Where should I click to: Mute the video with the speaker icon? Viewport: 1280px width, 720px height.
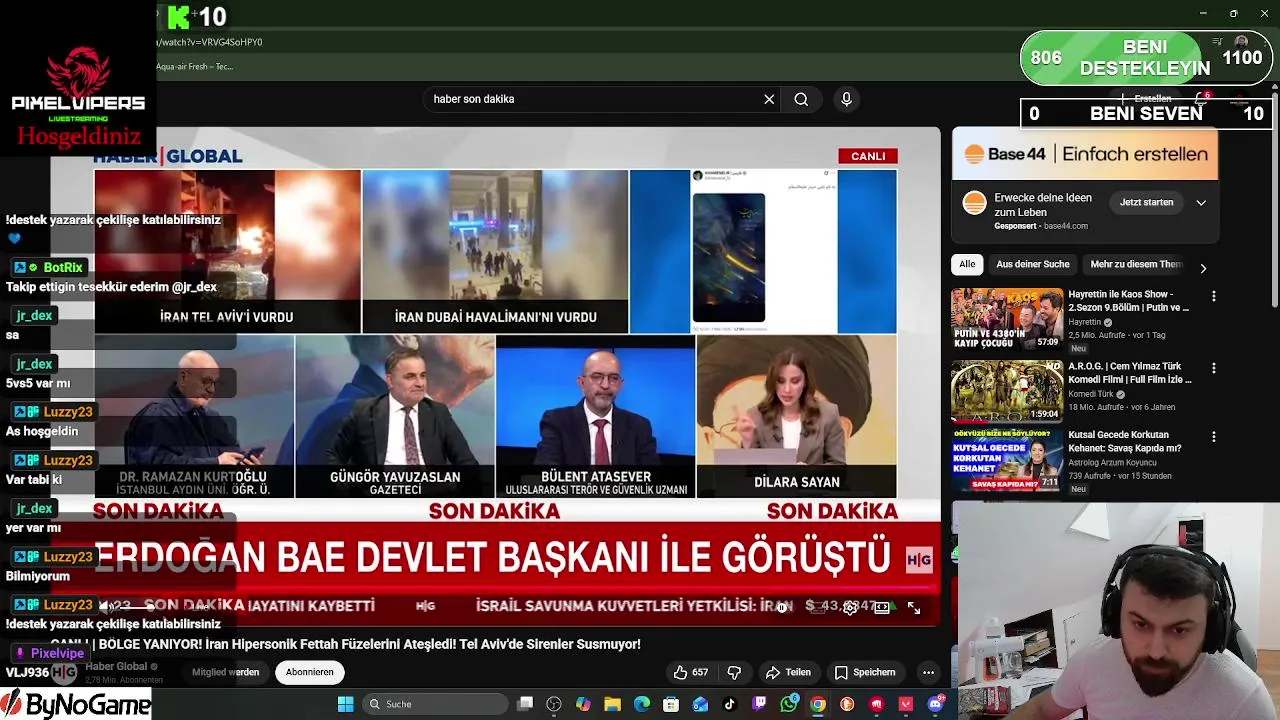point(105,606)
